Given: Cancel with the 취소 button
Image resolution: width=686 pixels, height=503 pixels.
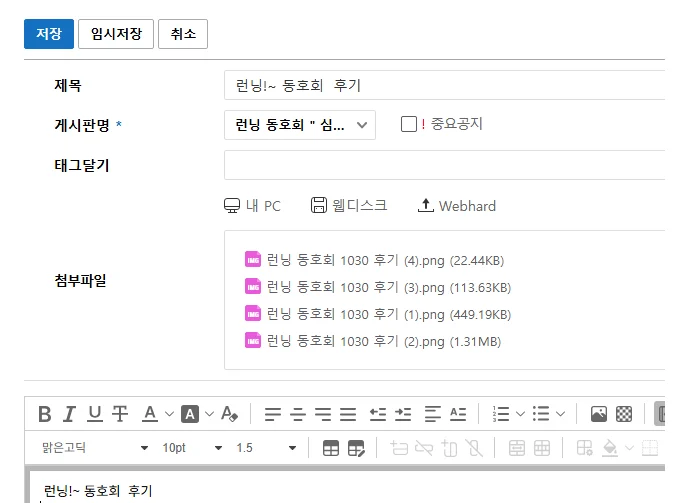Looking at the screenshot, I should coord(183,34).
